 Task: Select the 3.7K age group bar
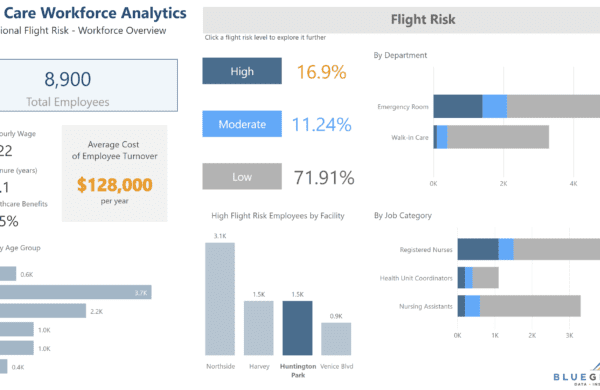coord(76,292)
